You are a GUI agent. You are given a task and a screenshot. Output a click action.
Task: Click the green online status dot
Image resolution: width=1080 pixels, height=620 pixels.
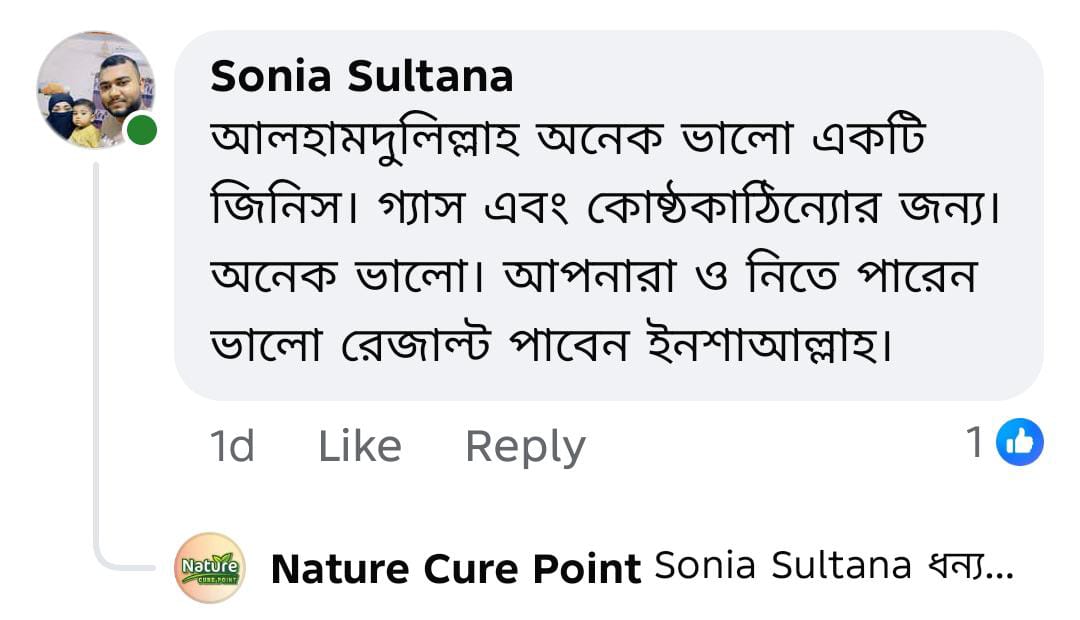point(142,130)
